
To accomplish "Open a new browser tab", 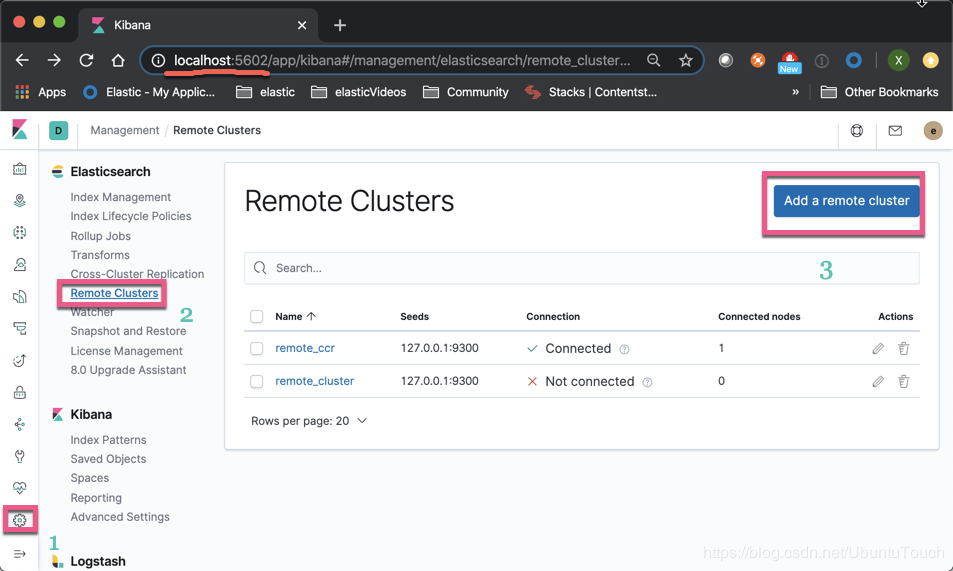I will pyautogui.click(x=340, y=25).
